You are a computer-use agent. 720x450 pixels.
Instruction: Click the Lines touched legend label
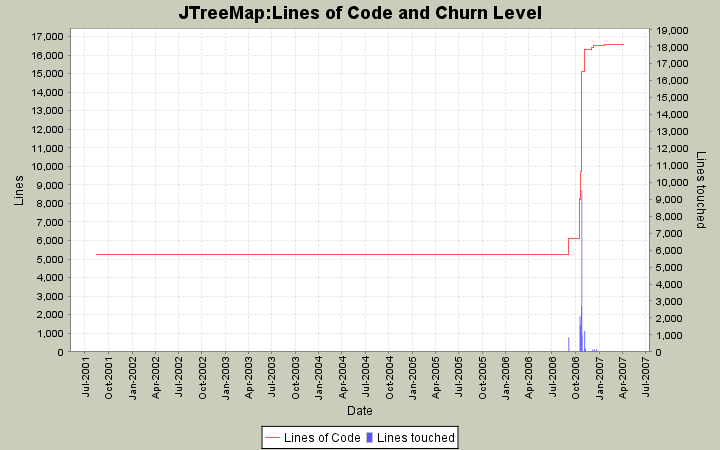(416, 438)
